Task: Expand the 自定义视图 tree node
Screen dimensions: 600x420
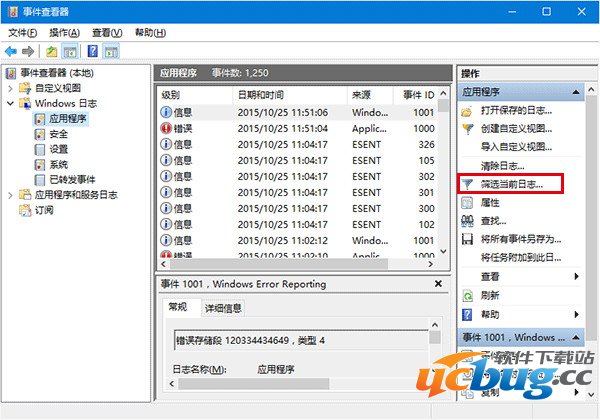Action: coord(11,88)
